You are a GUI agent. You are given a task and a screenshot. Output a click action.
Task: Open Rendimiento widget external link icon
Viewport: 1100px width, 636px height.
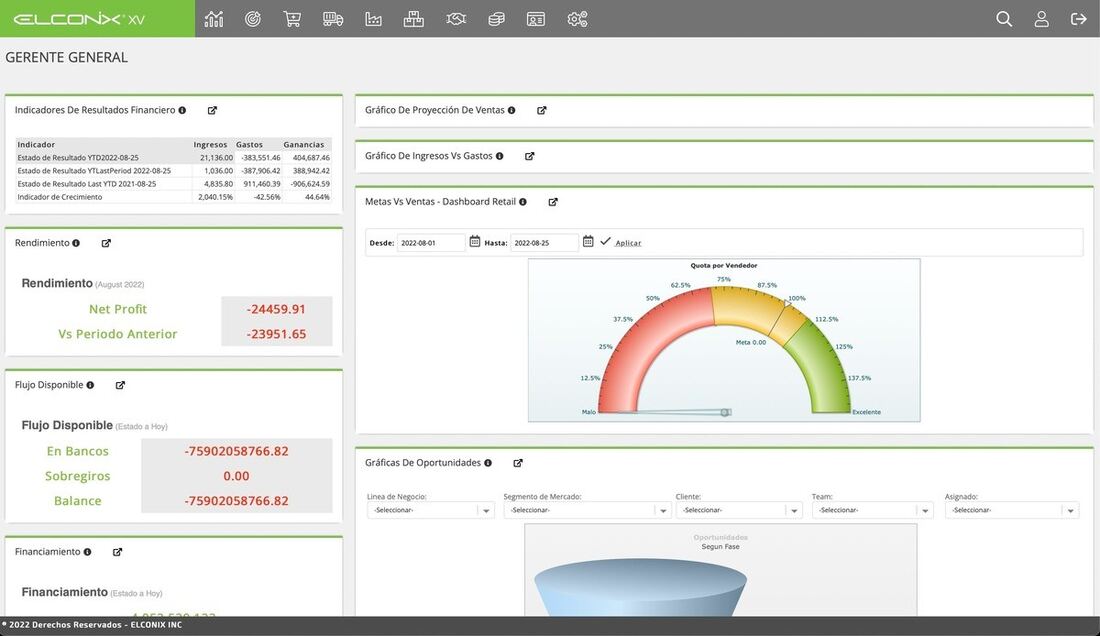[106, 243]
